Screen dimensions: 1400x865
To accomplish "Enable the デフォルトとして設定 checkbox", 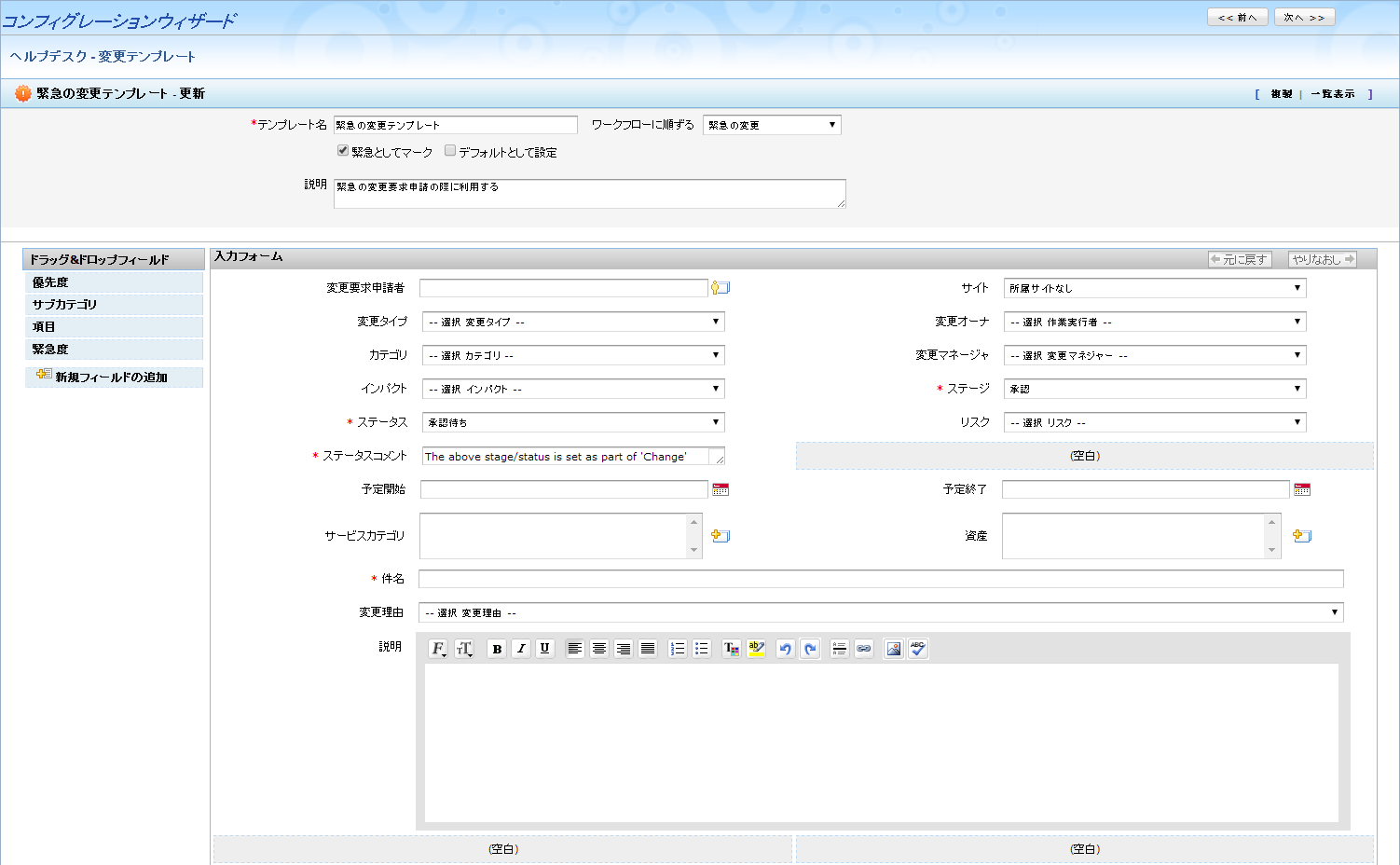I will click(450, 151).
